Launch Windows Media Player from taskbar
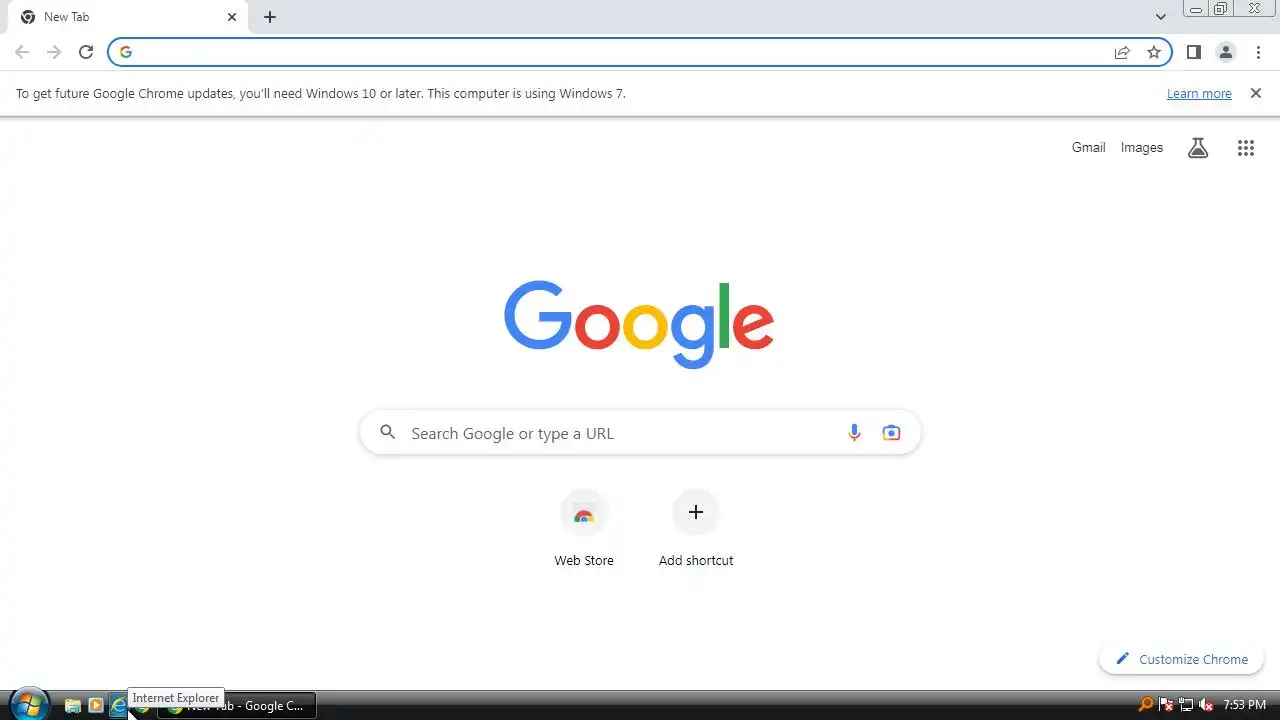 [x=96, y=706]
